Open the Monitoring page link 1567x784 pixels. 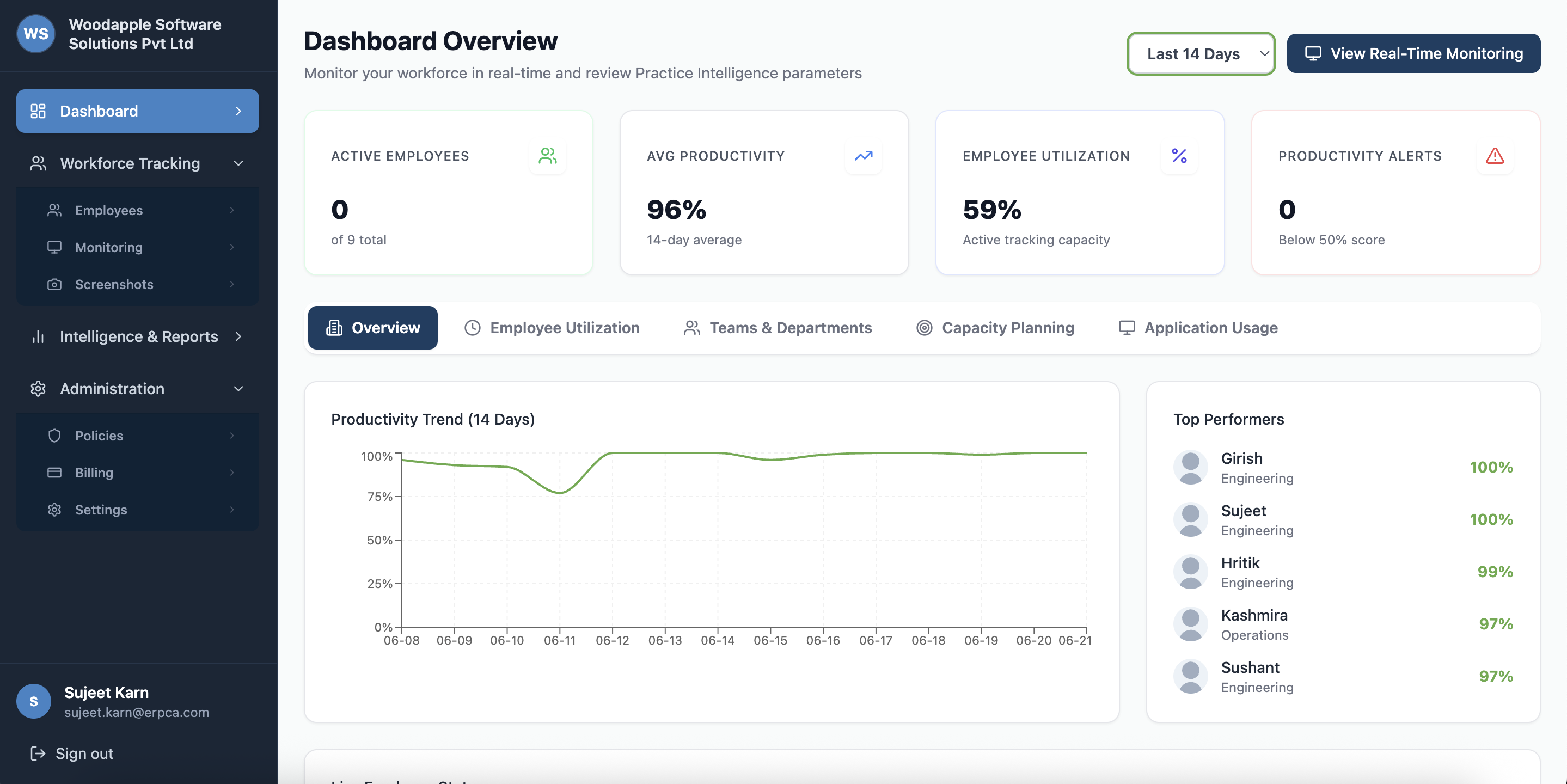[137, 247]
